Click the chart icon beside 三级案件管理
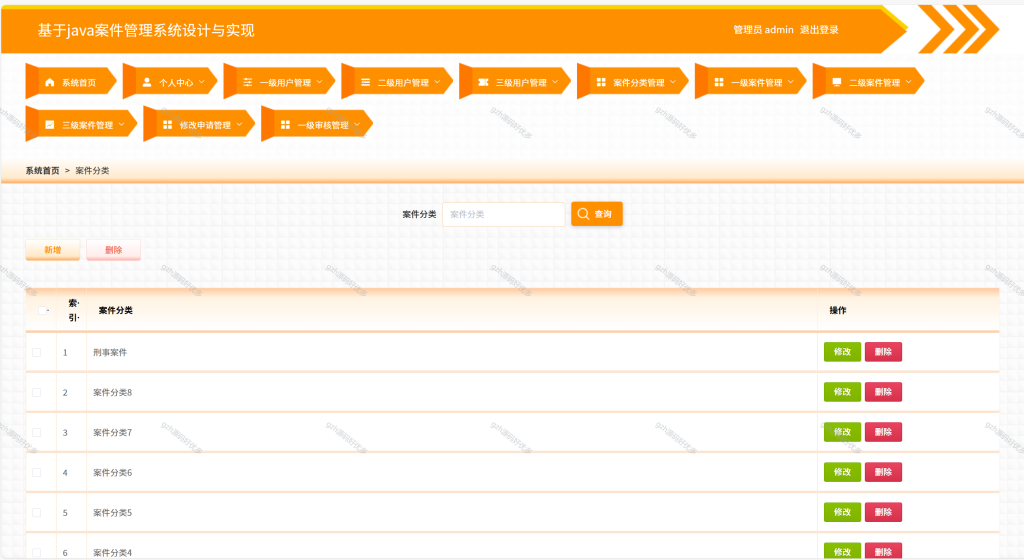This screenshot has width=1024, height=560. point(50,125)
